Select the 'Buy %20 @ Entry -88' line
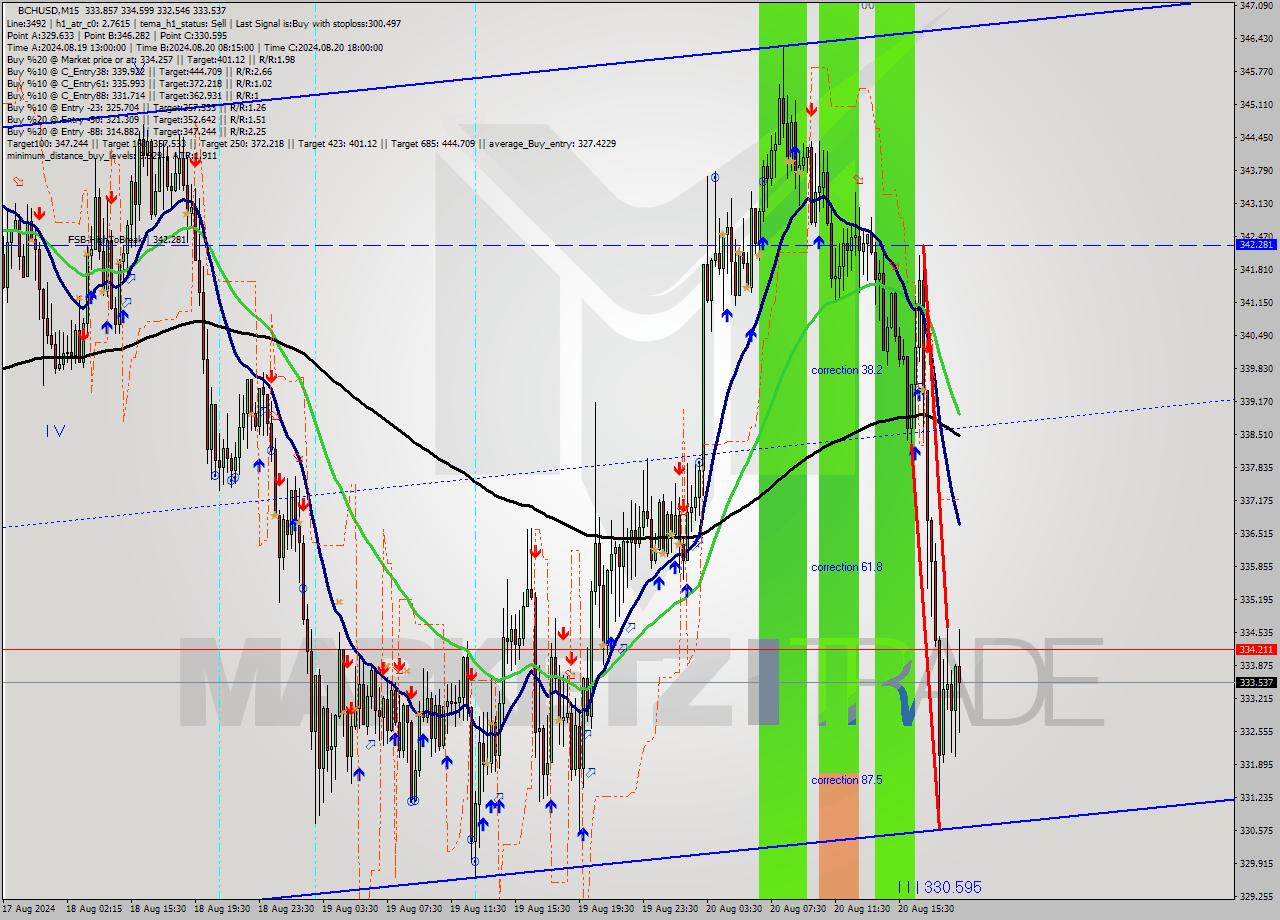This screenshot has height=920, width=1280. point(136,131)
